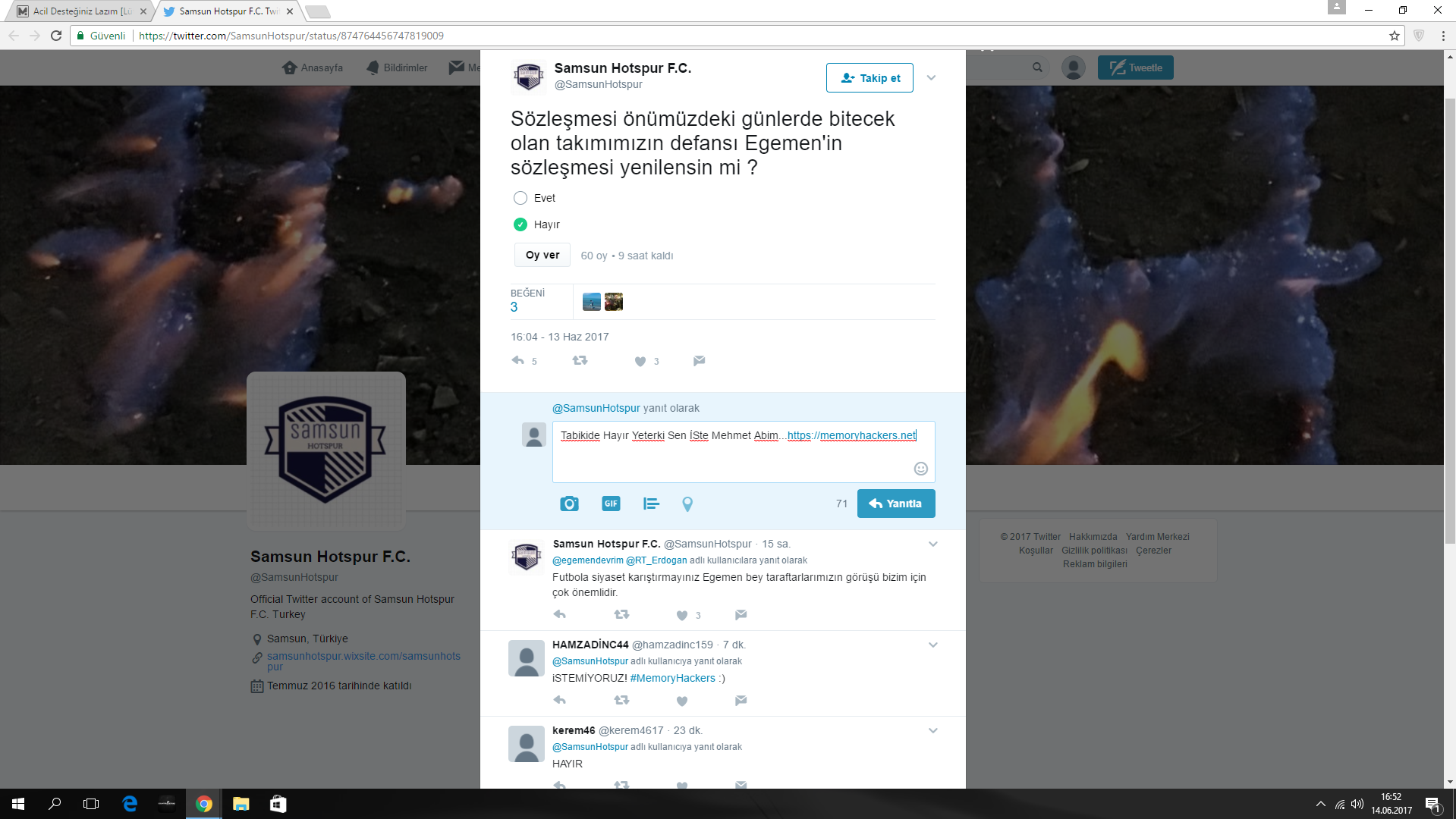Add location to the reply

click(x=687, y=504)
